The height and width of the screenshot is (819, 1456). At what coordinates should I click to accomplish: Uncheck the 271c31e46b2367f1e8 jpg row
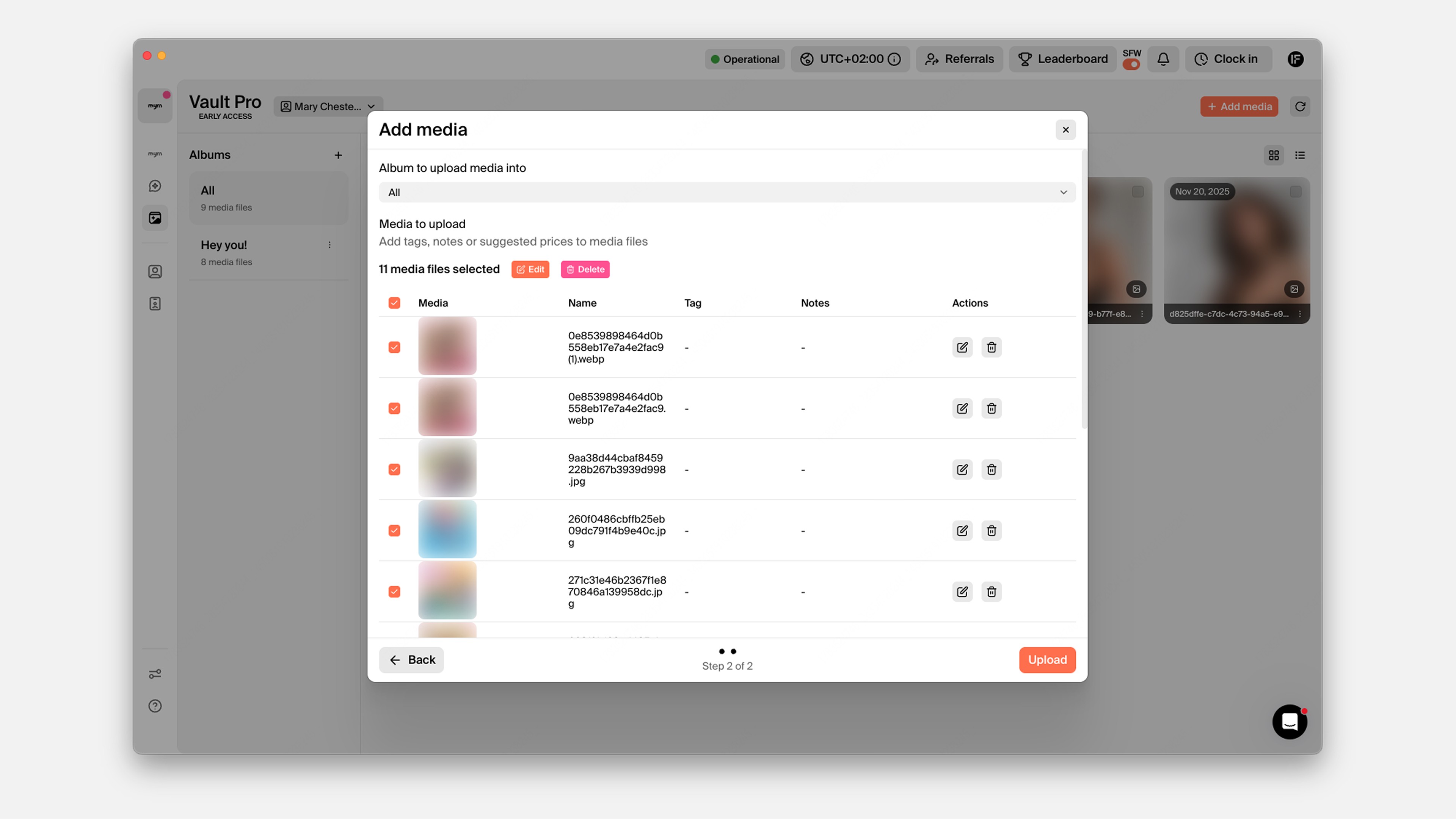(394, 591)
